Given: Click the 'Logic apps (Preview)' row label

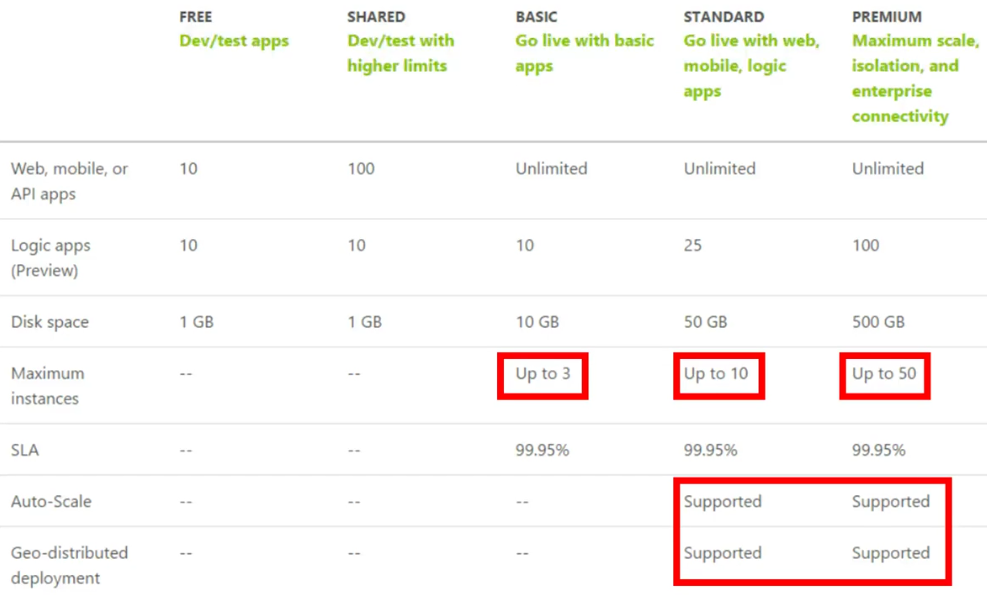Looking at the screenshot, I should pyautogui.click(x=51, y=258).
